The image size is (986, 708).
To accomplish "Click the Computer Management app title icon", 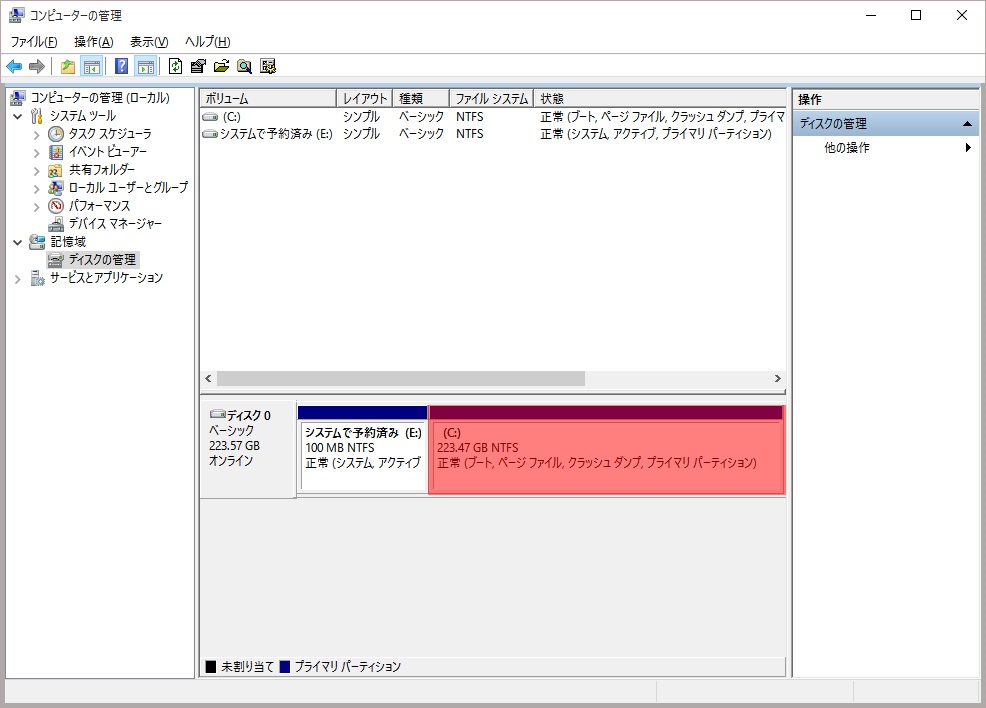I will 16,15.
